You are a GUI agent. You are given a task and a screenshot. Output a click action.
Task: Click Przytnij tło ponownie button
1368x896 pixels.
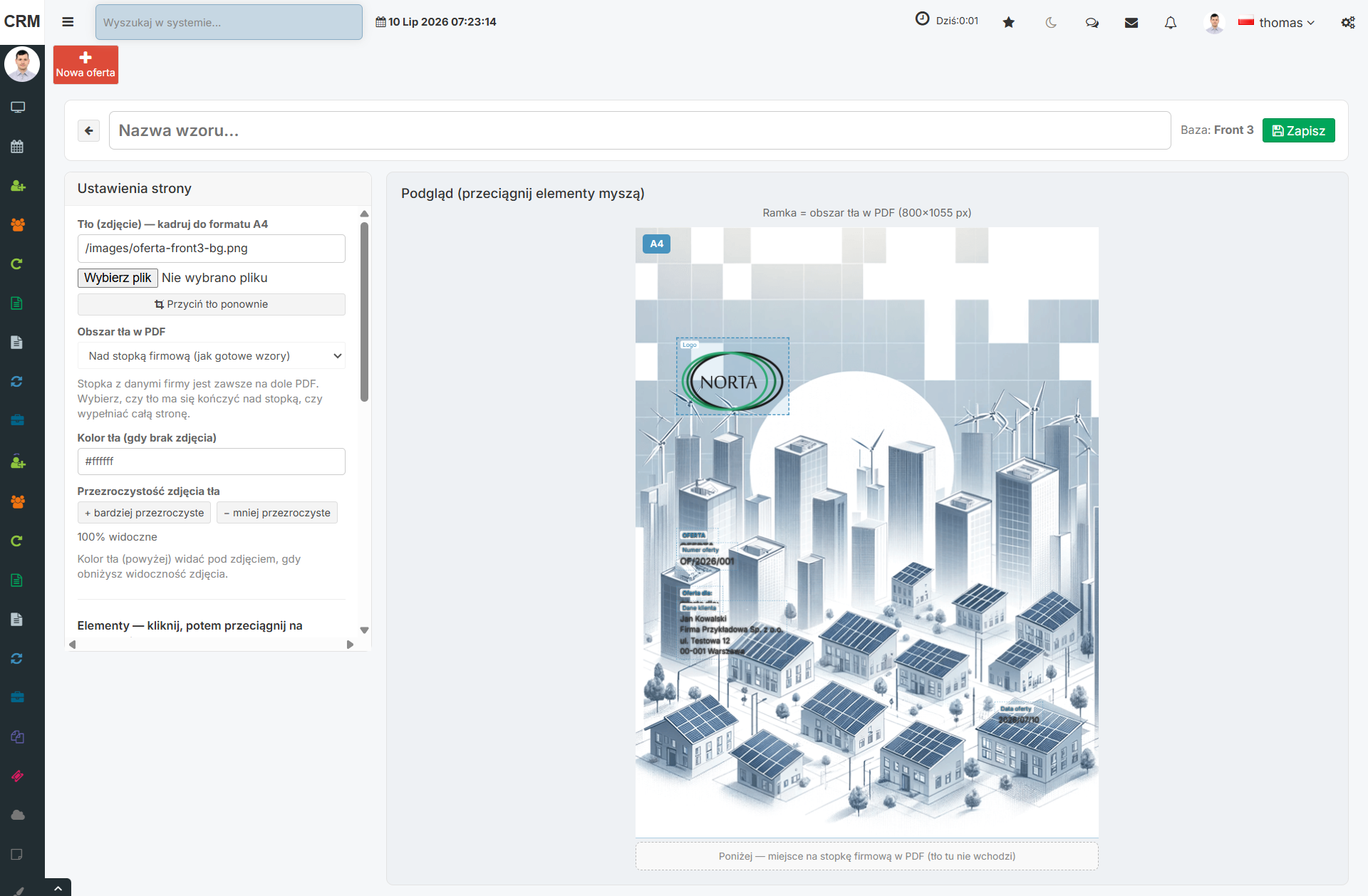click(211, 304)
